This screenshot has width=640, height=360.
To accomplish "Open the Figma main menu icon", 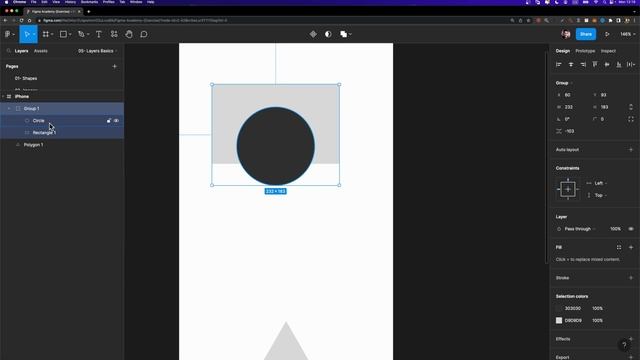I will pos(8,34).
